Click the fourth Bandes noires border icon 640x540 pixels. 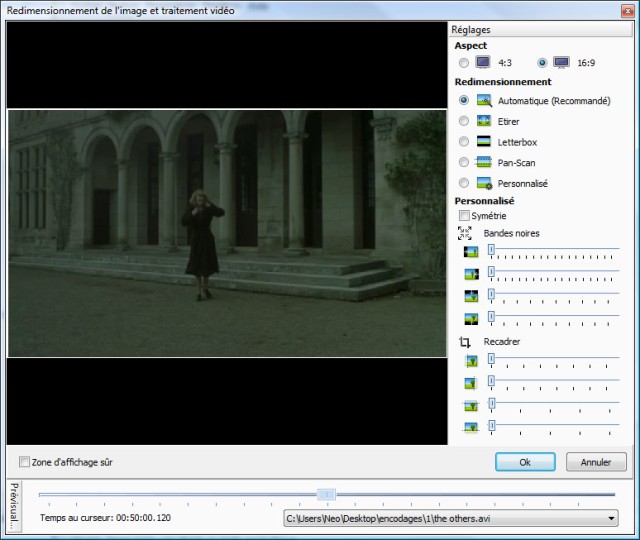471,318
